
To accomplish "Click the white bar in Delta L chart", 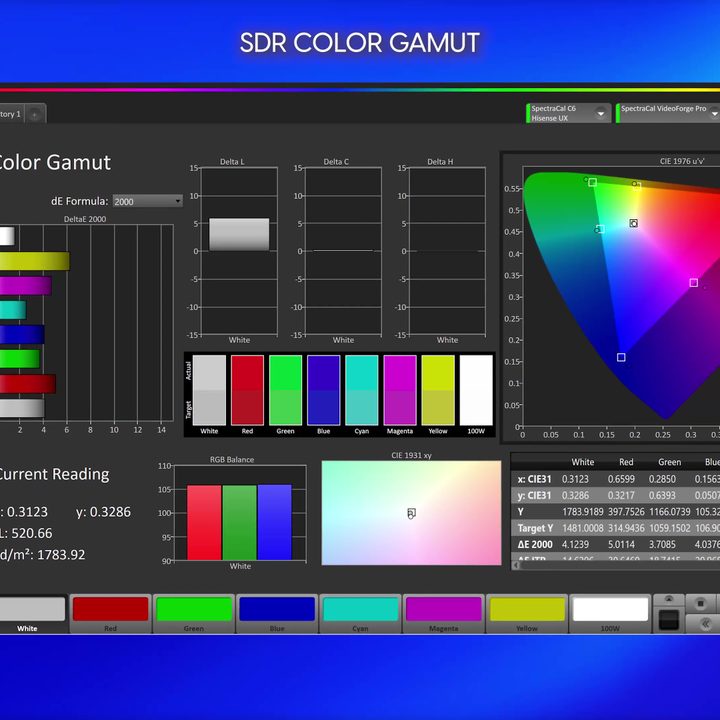I will coord(239,234).
